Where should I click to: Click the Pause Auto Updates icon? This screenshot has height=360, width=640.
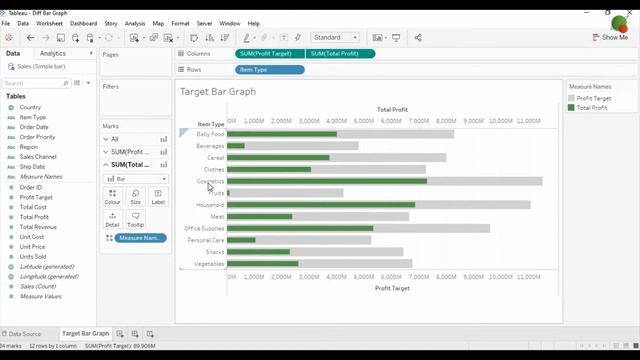pos(90,38)
